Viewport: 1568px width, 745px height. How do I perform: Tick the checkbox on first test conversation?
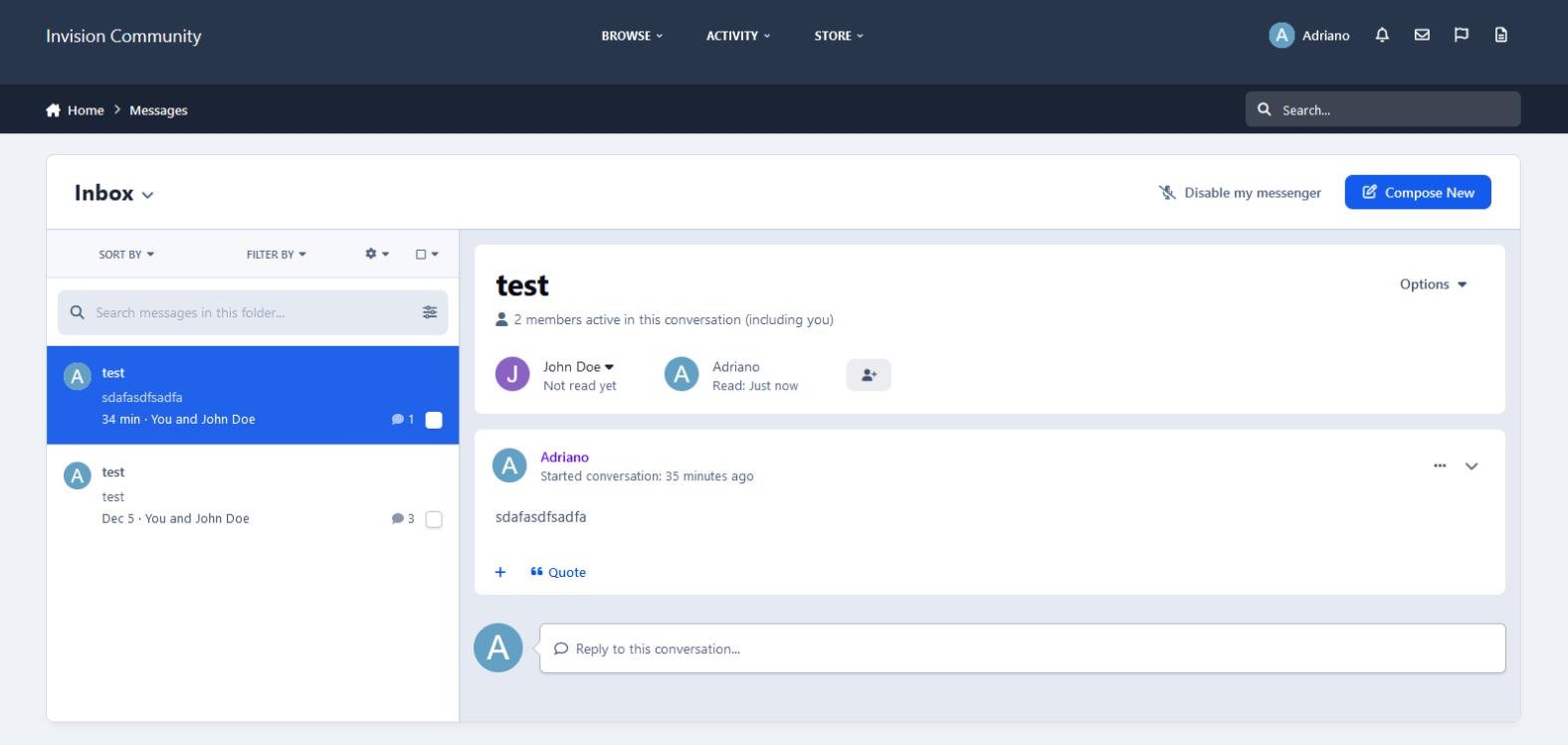click(x=434, y=420)
